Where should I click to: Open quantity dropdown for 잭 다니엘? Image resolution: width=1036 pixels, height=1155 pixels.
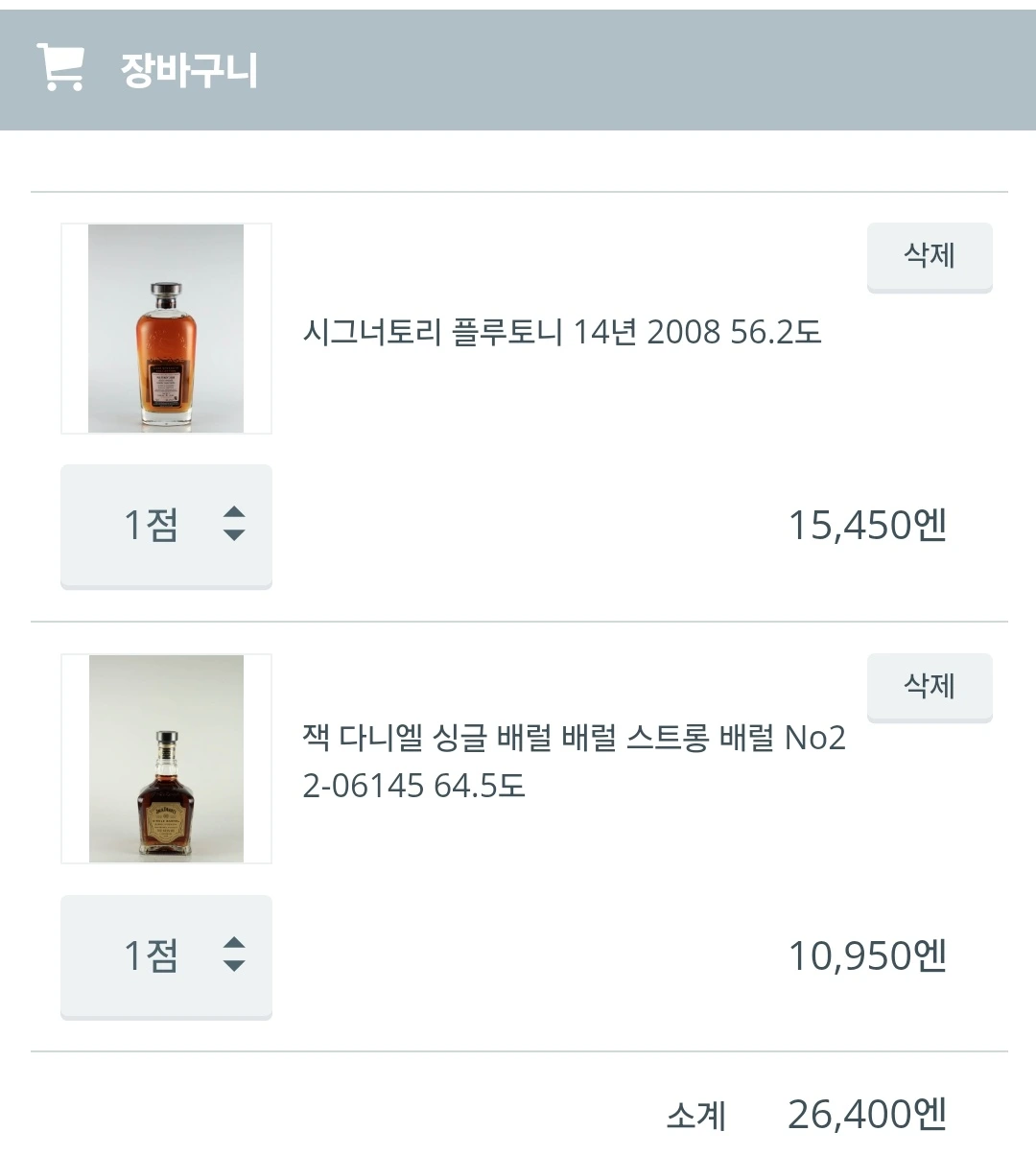coord(166,955)
